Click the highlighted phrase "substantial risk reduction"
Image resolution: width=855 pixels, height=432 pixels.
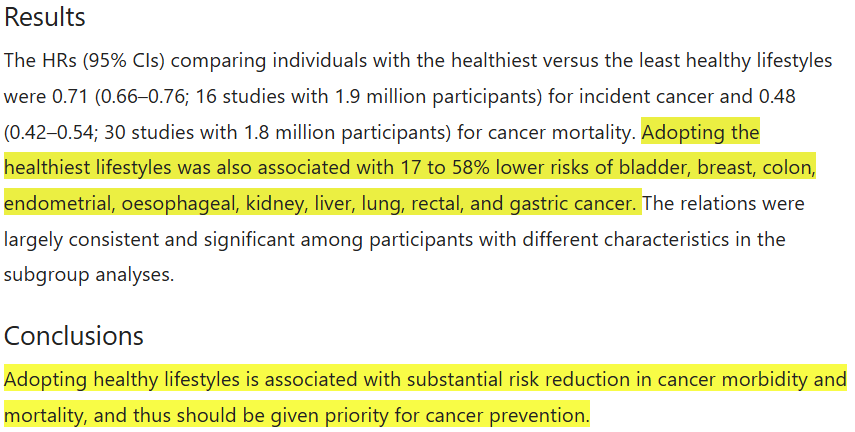[467, 380]
